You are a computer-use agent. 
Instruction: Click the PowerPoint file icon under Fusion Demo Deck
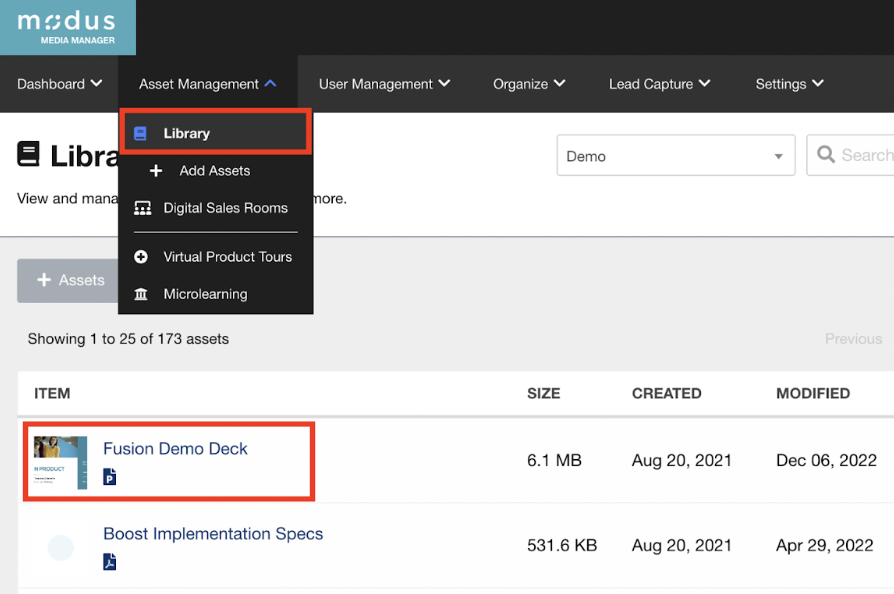point(110,478)
